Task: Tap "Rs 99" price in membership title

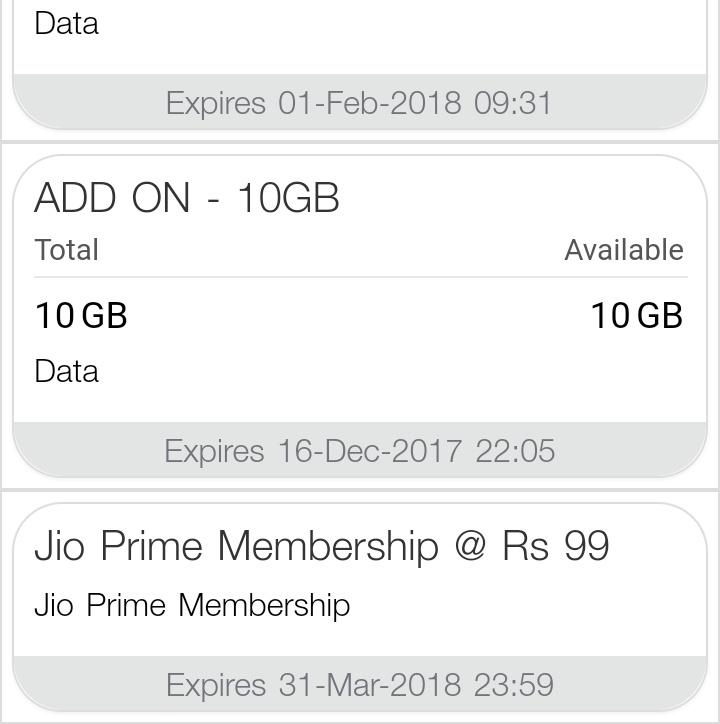Action: point(556,547)
